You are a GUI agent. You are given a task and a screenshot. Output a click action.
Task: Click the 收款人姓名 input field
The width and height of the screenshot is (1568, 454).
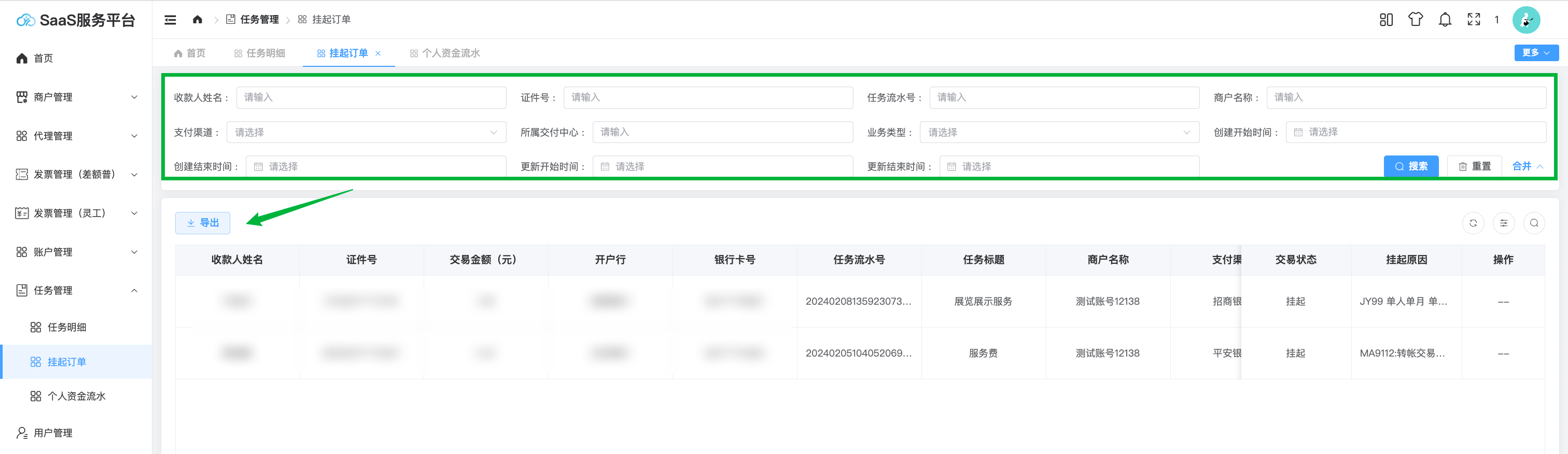pyautogui.click(x=371, y=97)
